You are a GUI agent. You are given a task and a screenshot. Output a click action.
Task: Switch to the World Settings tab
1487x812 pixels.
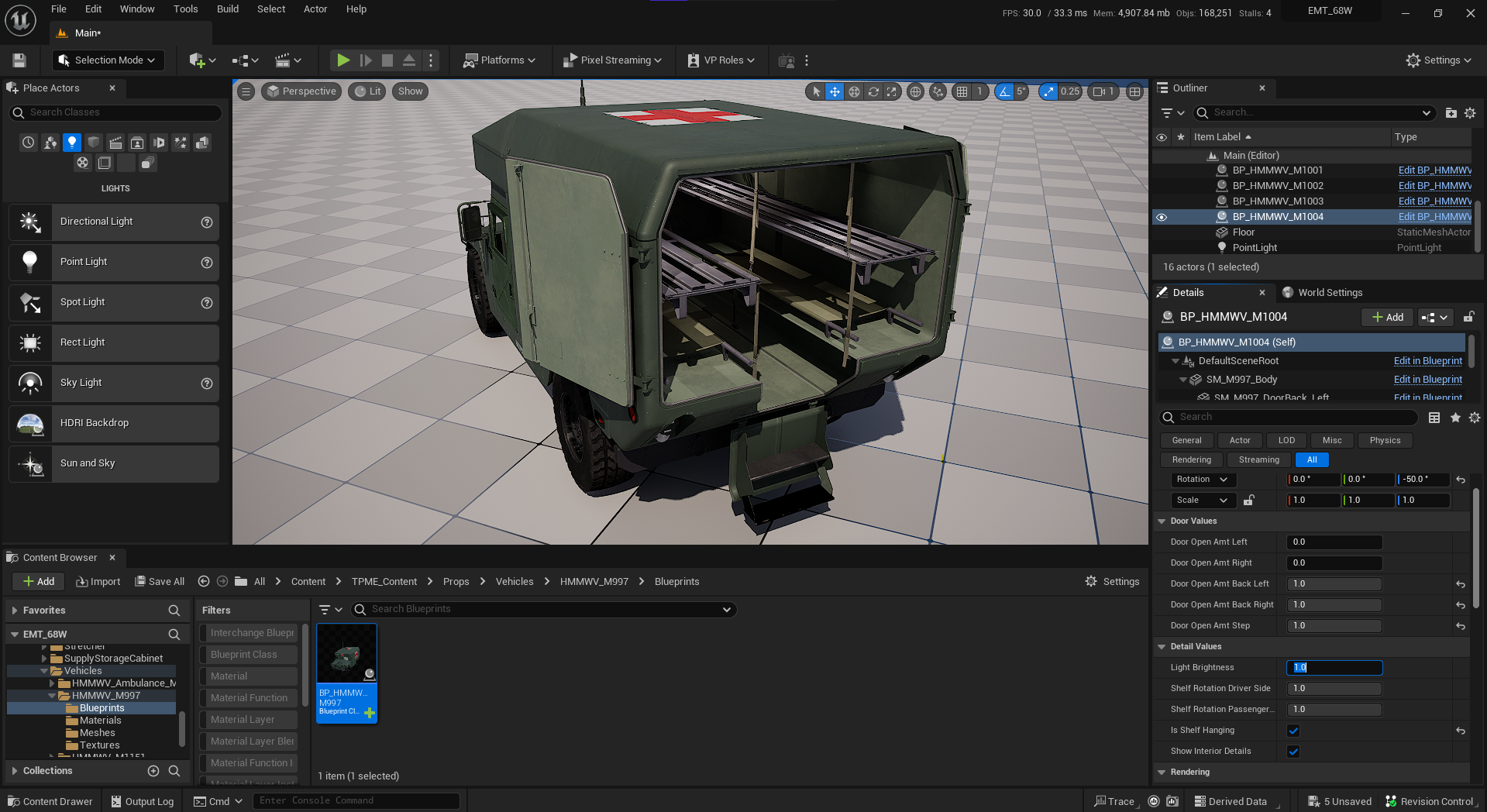(1330, 293)
